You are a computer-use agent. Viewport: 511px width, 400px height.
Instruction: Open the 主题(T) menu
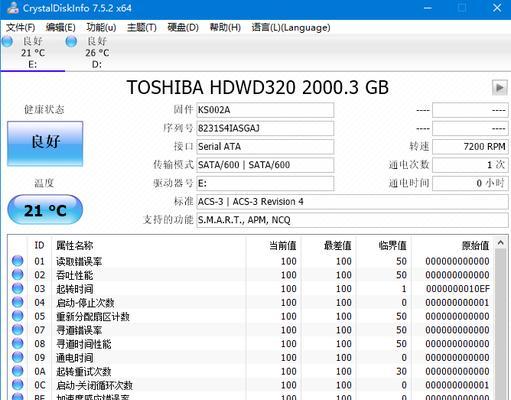pos(142,27)
